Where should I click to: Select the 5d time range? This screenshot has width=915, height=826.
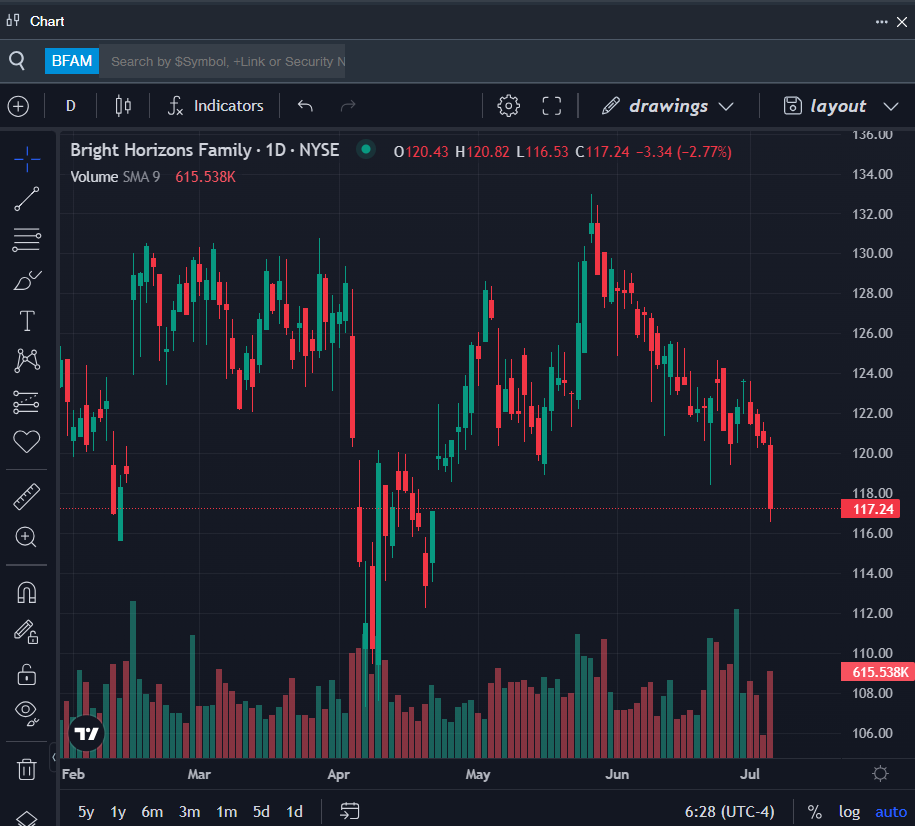[x=261, y=811]
